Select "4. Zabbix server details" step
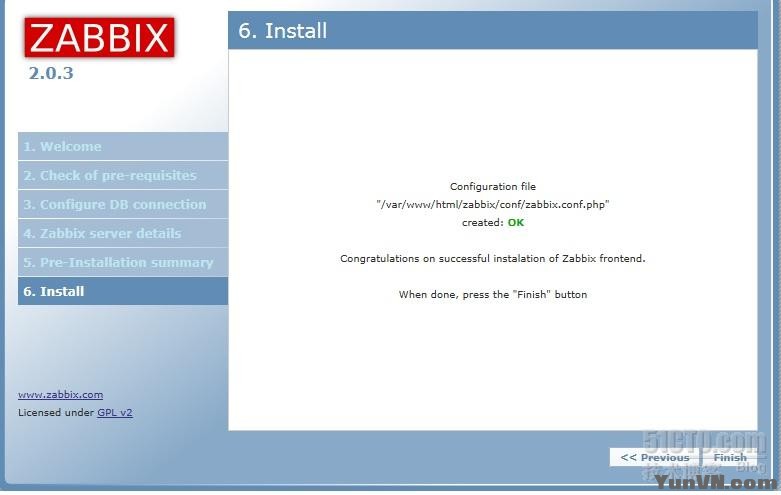 [x=123, y=233]
